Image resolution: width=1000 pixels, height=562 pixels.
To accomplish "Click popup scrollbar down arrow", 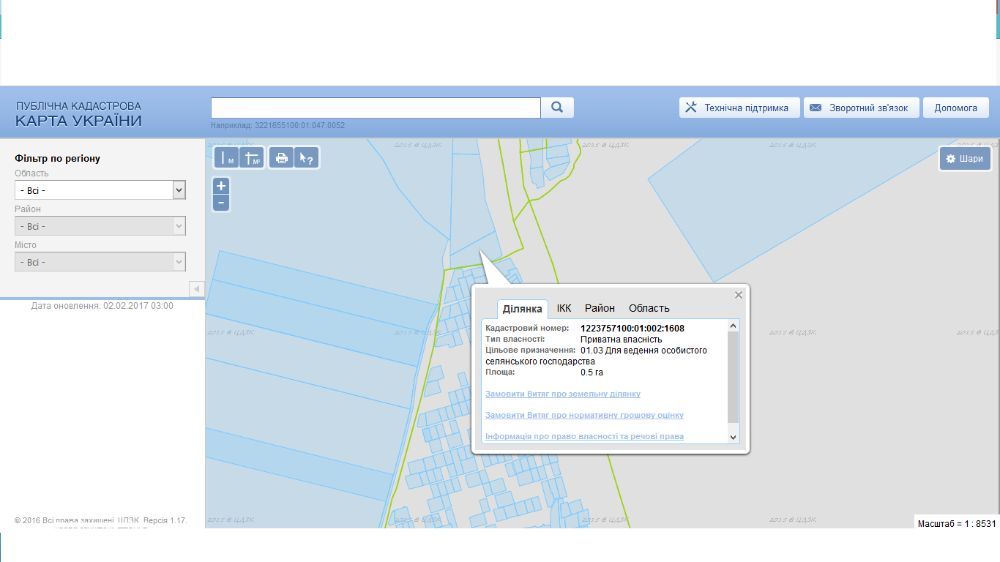I will click(x=733, y=437).
